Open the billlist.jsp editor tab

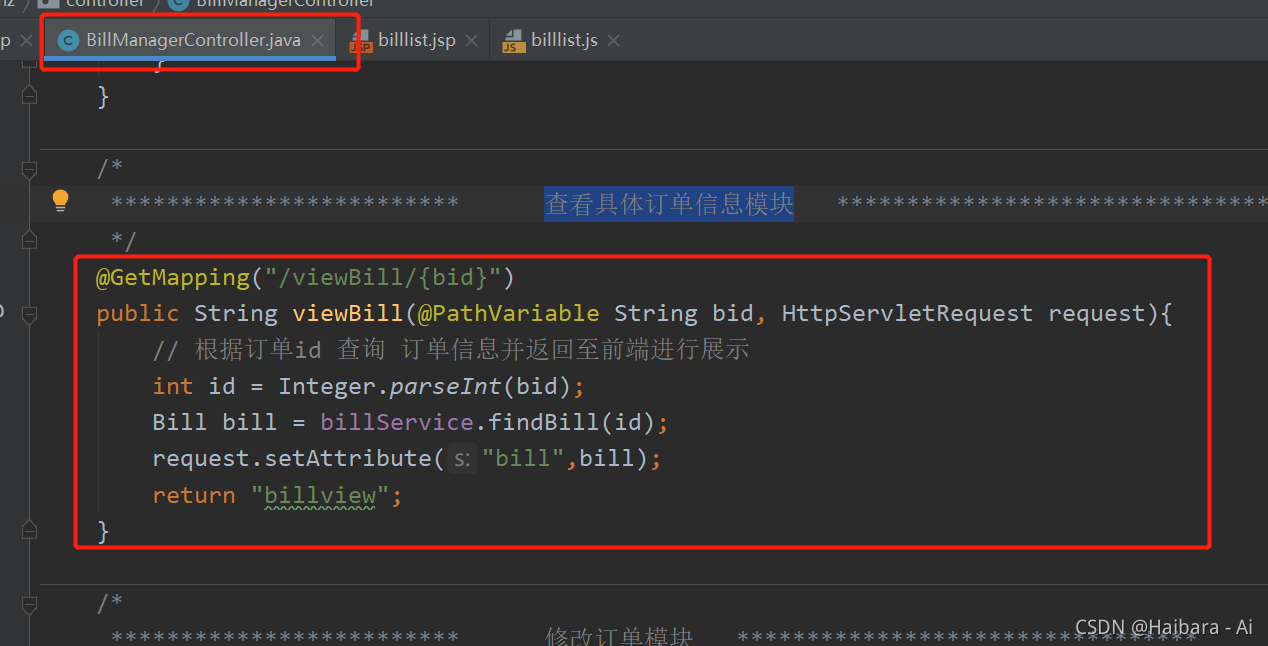(416, 40)
